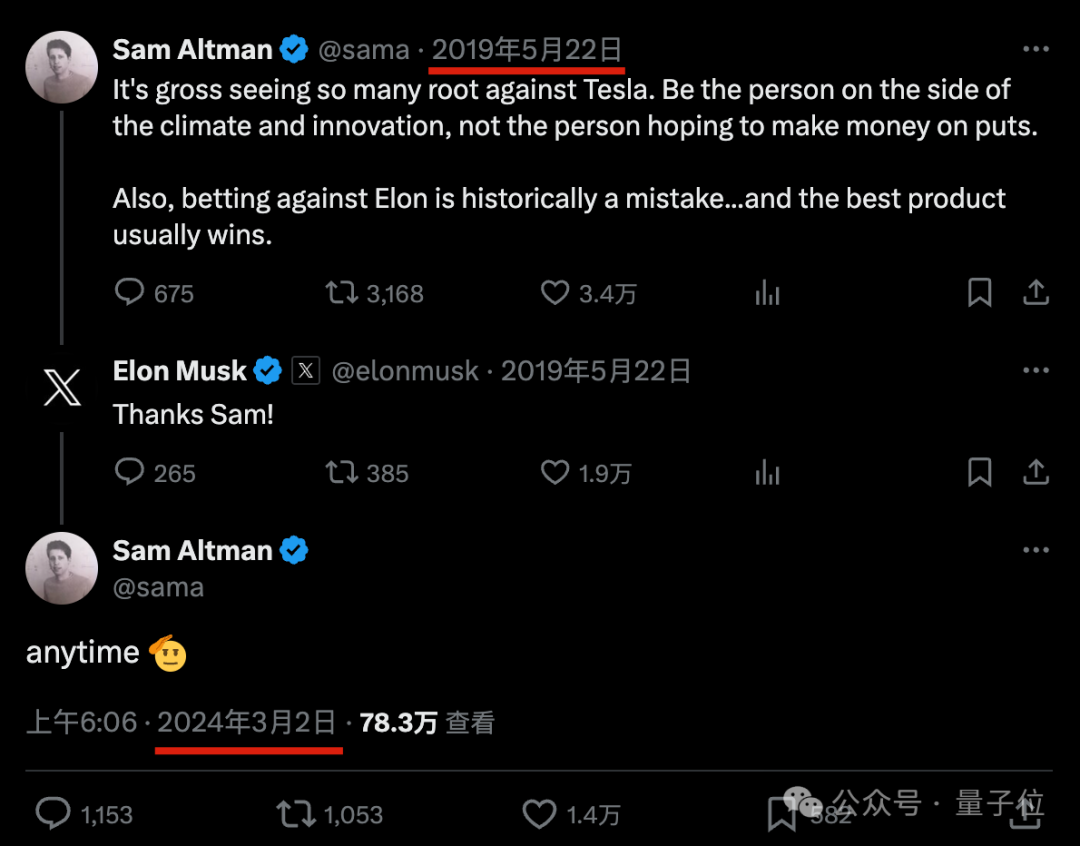Screen dimensions: 1080x846
Task: Click Elon Musk's profile area
Action: tap(178, 370)
